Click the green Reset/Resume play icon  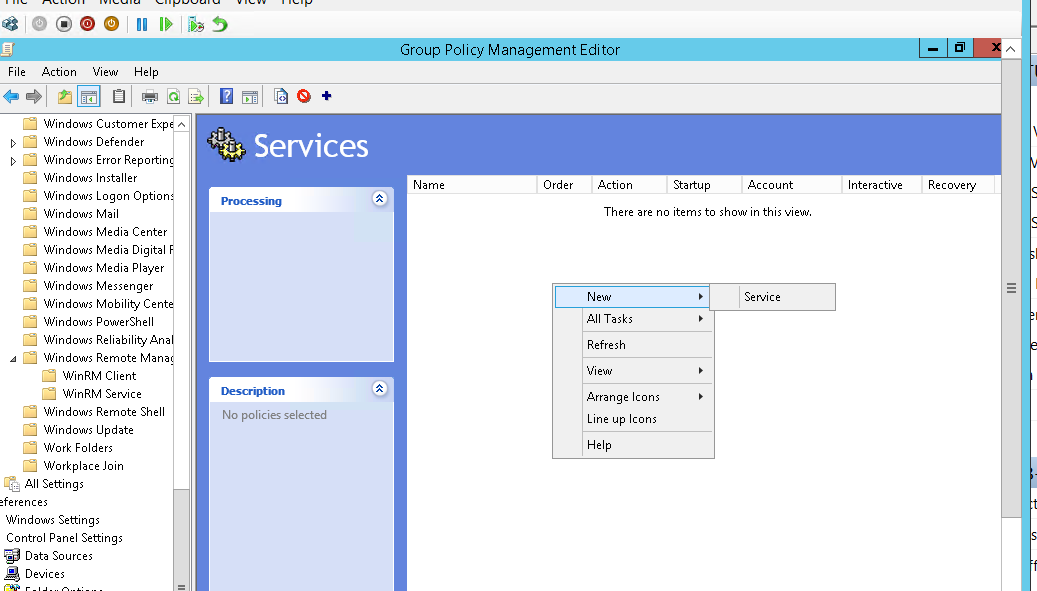(165, 24)
